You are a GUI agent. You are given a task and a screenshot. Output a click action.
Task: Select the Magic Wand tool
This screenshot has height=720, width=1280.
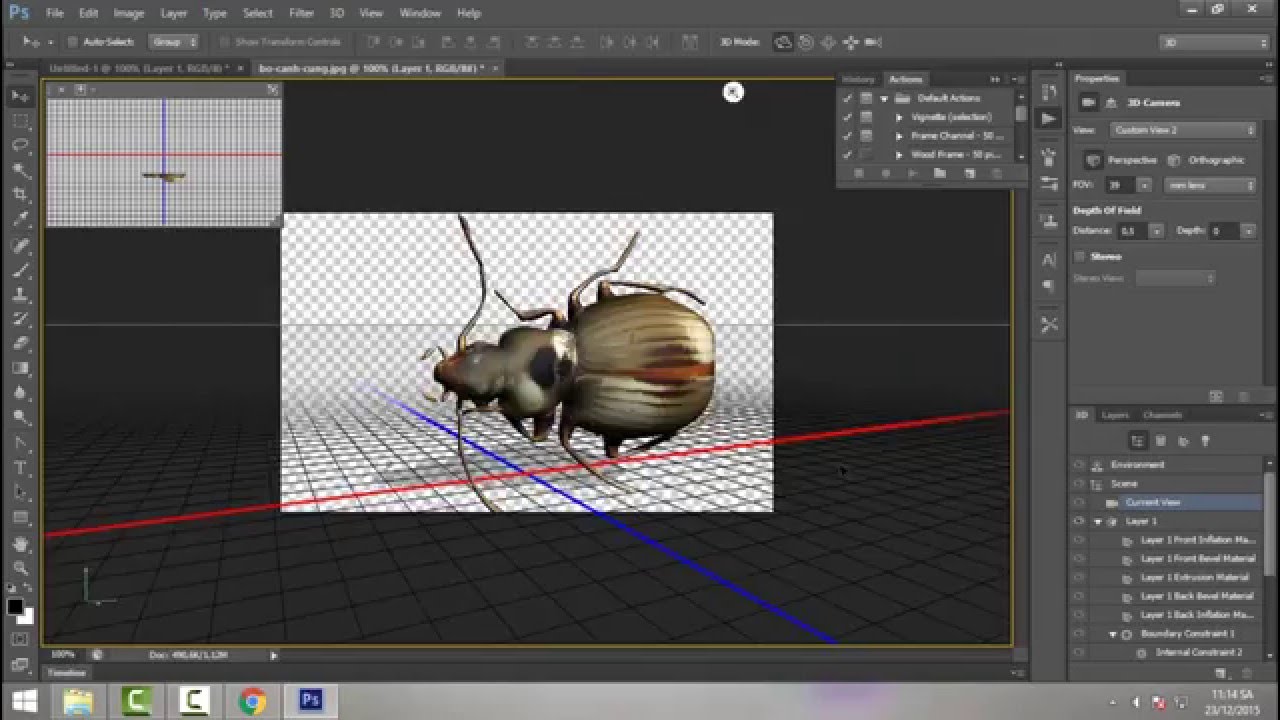[20, 170]
